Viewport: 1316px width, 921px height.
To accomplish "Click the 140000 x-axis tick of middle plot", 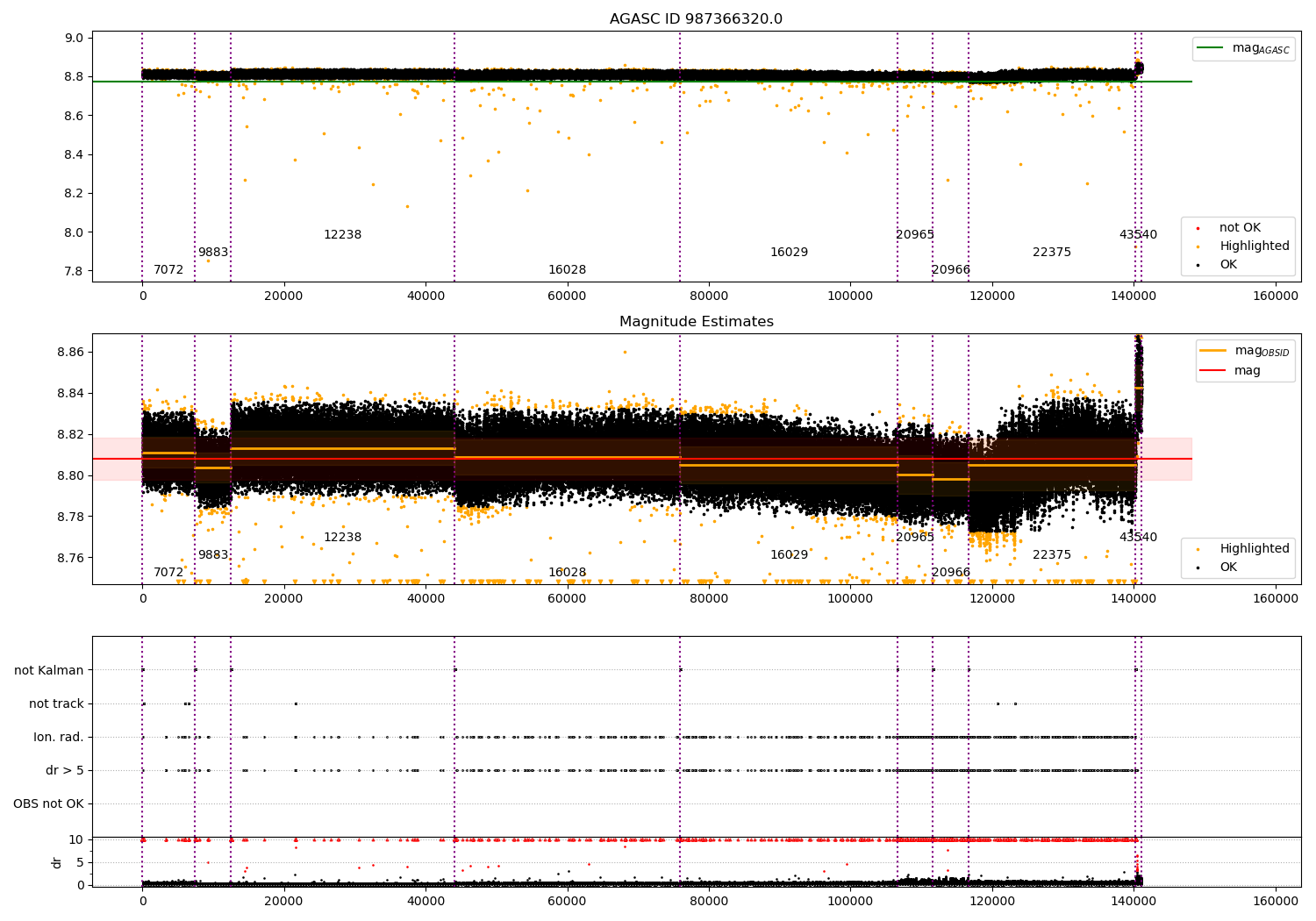I will pos(1134,599).
